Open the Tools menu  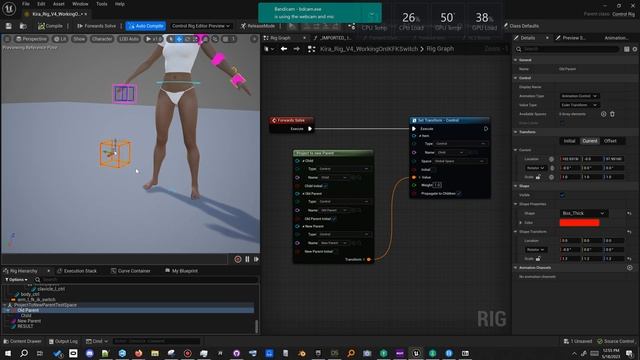(x=102, y=4)
